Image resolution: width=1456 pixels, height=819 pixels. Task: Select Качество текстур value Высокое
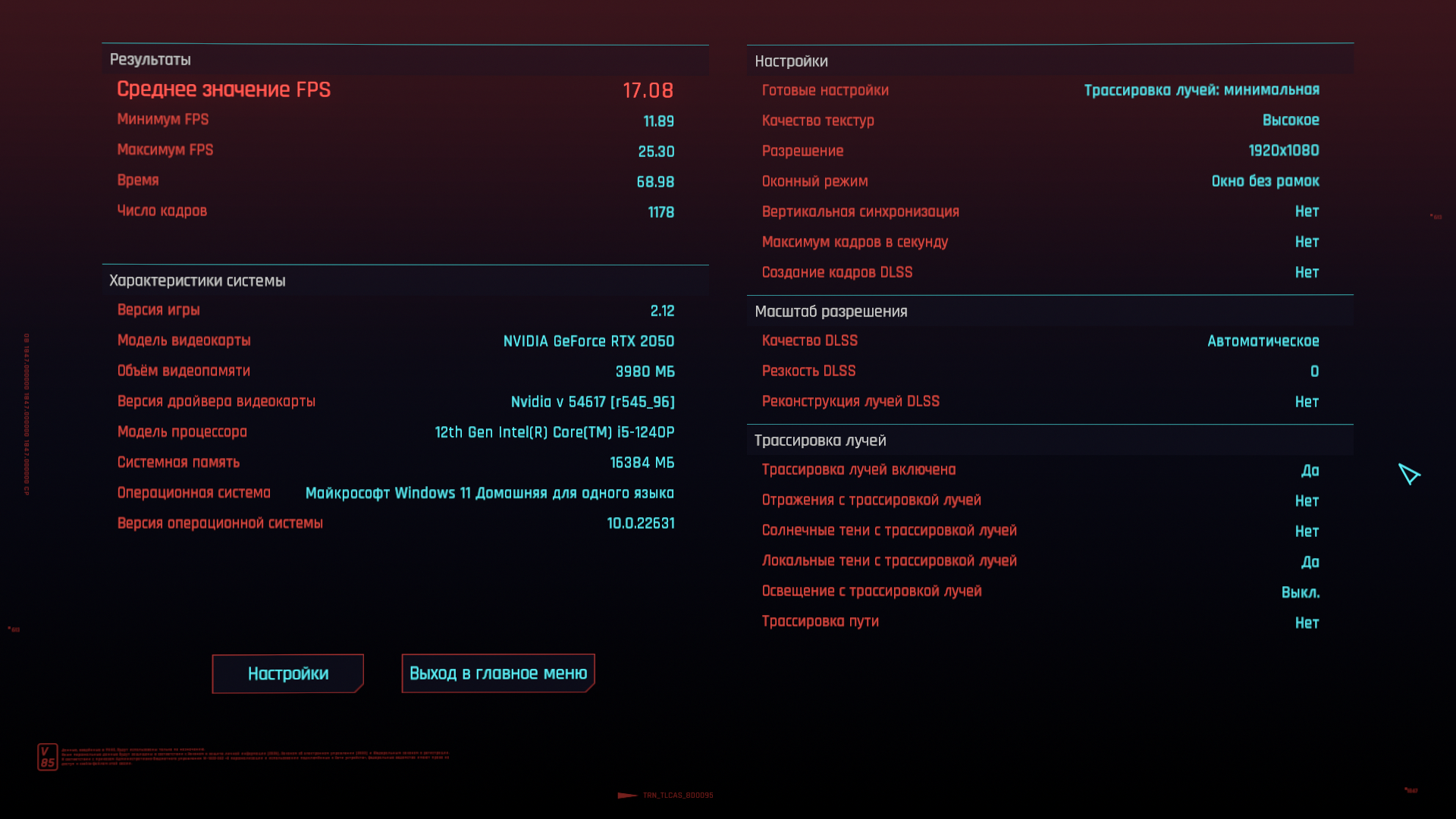click(1291, 121)
